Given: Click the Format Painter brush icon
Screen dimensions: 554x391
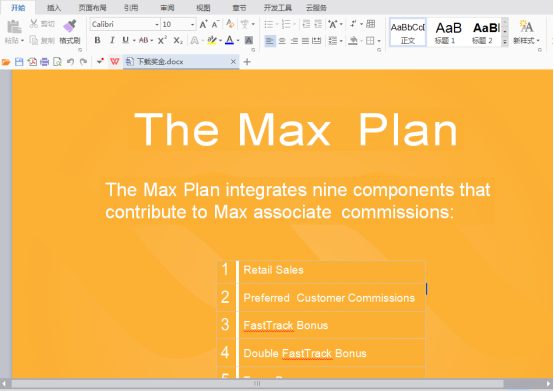Looking at the screenshot, I should 70,25.
